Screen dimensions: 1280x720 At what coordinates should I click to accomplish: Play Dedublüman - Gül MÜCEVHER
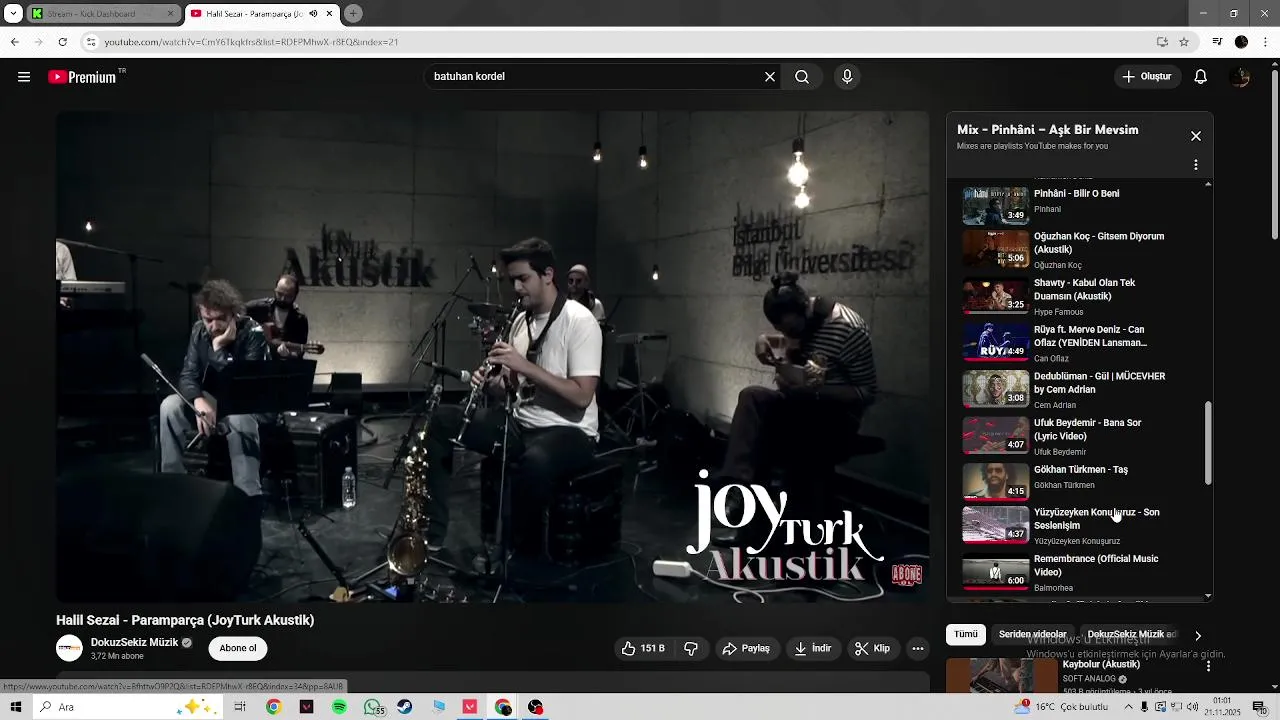[1080, 390]
